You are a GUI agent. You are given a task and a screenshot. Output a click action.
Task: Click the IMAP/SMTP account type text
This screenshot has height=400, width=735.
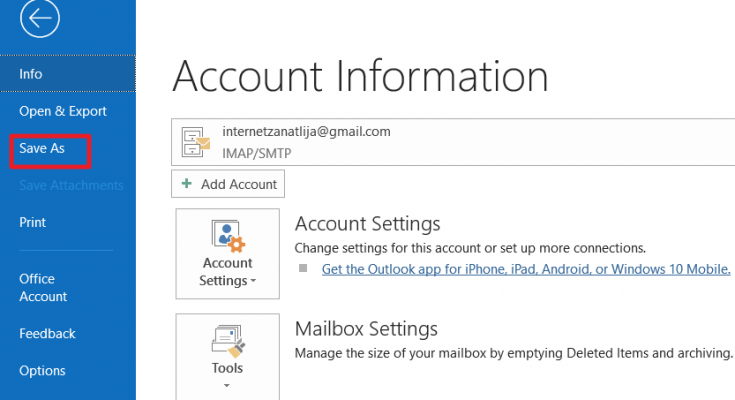256,153
